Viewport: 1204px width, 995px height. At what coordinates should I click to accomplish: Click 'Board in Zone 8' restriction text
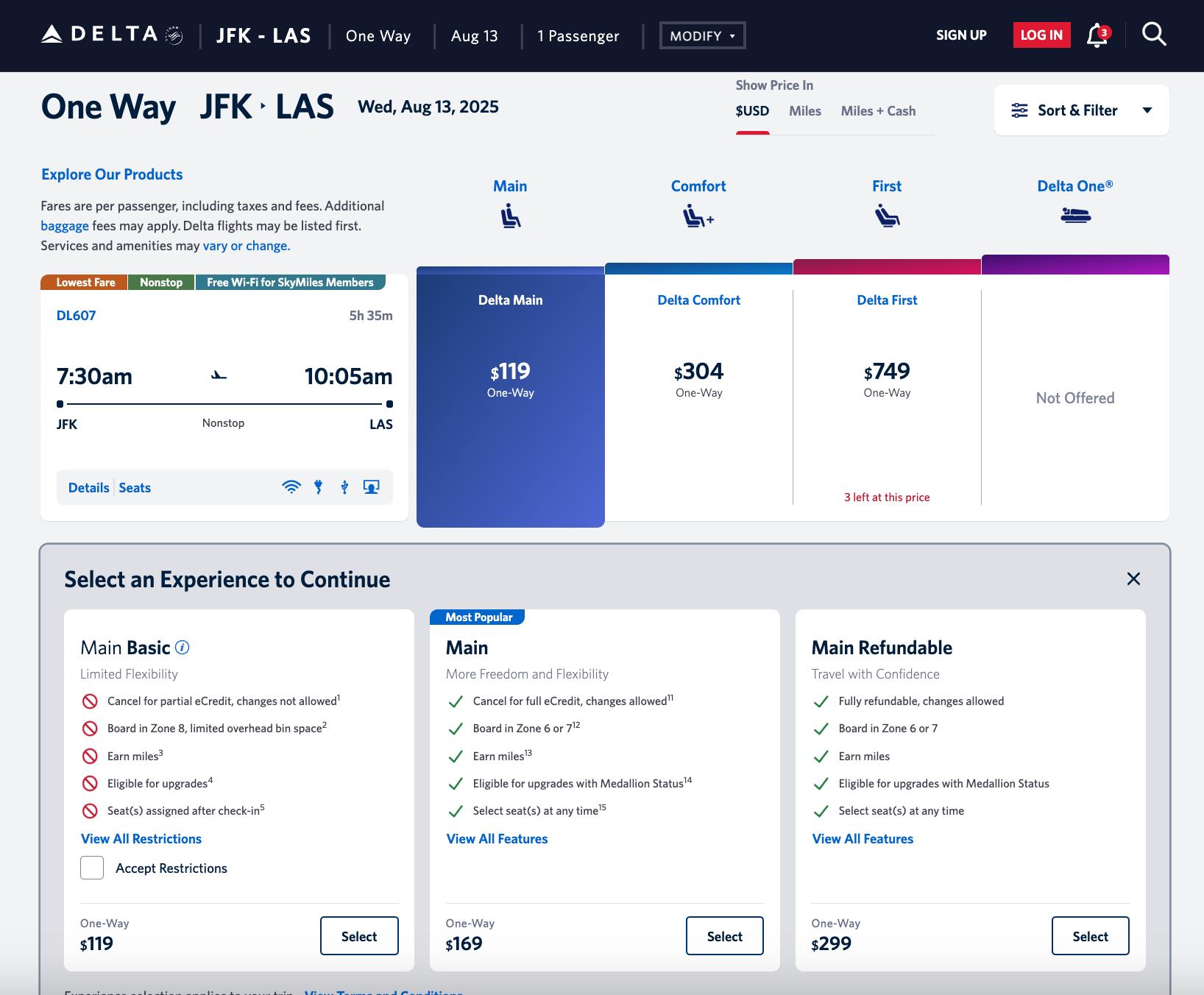[217, 728]
